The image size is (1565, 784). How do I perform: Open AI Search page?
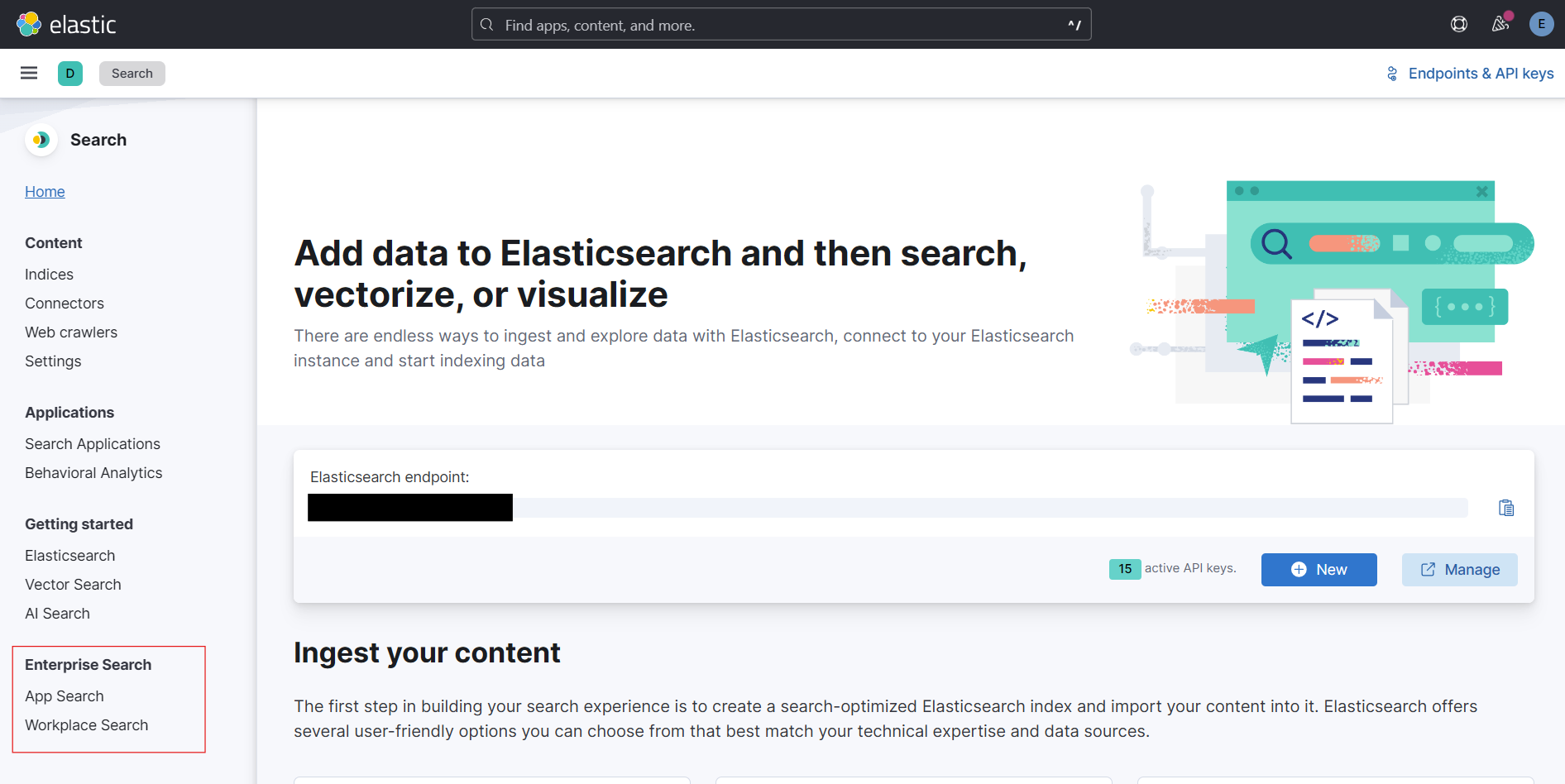pyautogui.click(x=57, y=613)
